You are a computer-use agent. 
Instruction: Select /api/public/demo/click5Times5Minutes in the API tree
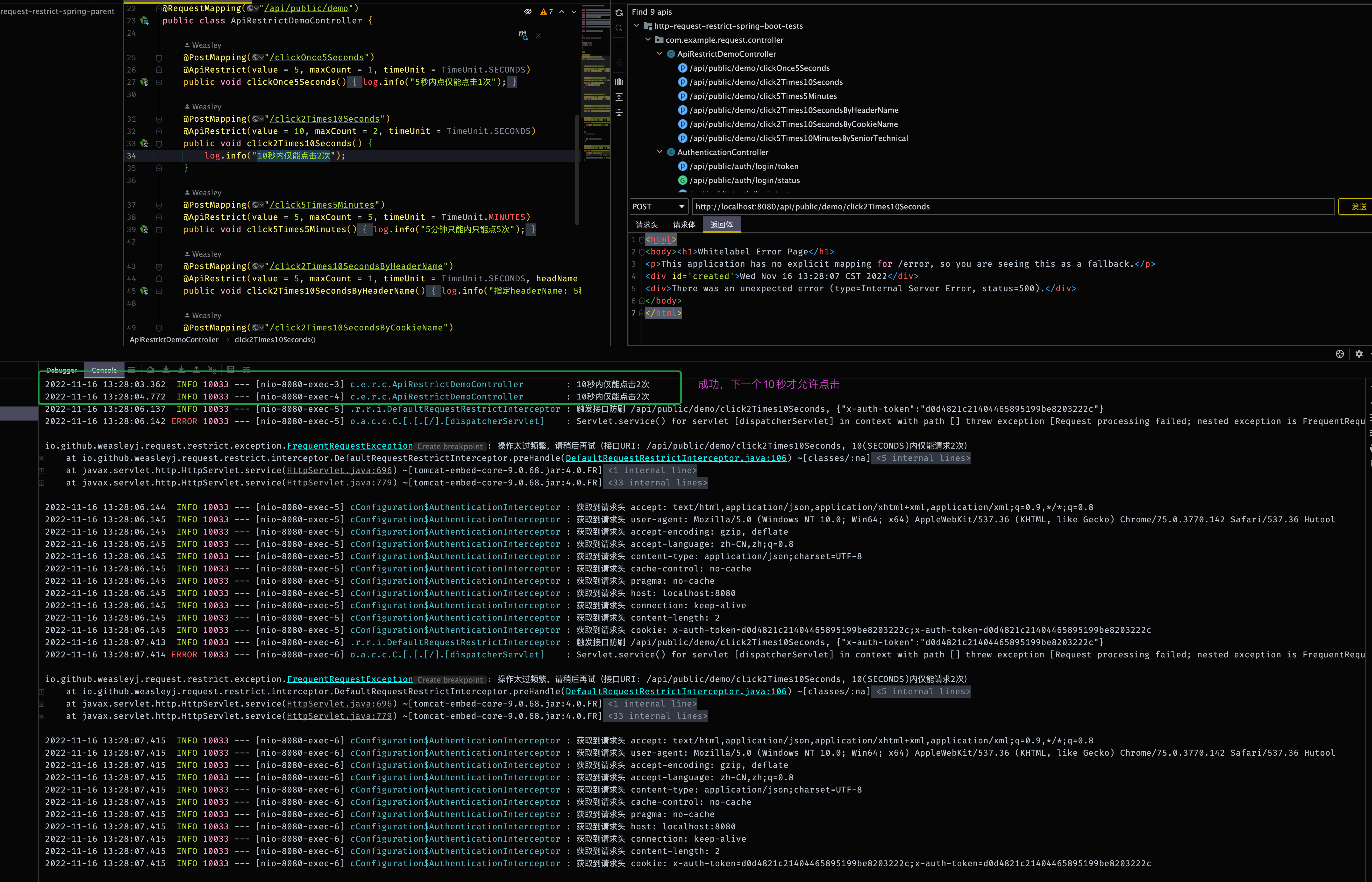tap(763, 96)
